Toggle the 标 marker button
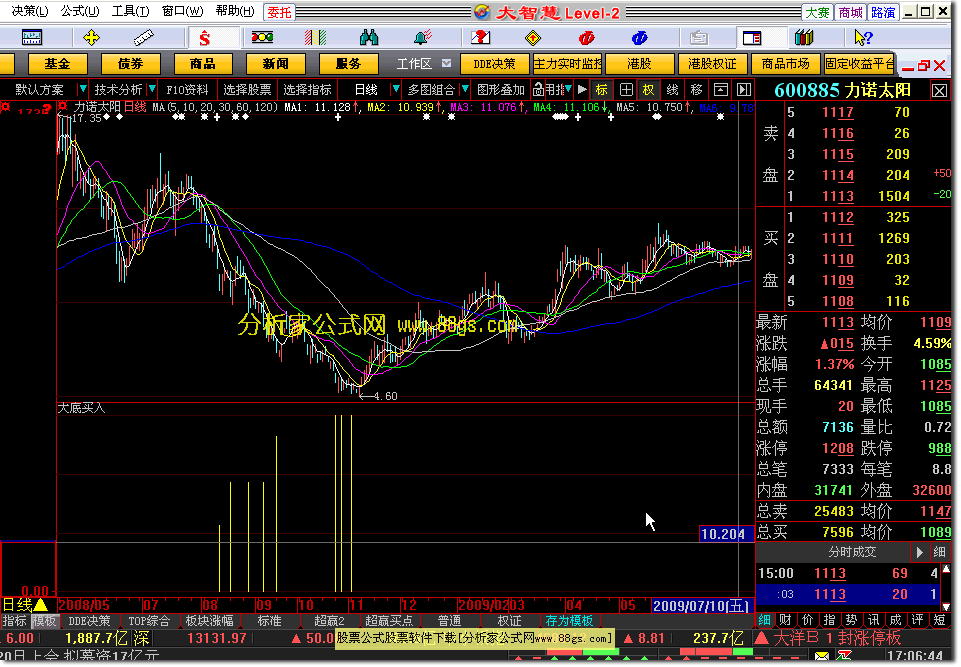The width and height of the screenshot is (961, 667). [602, 90]
